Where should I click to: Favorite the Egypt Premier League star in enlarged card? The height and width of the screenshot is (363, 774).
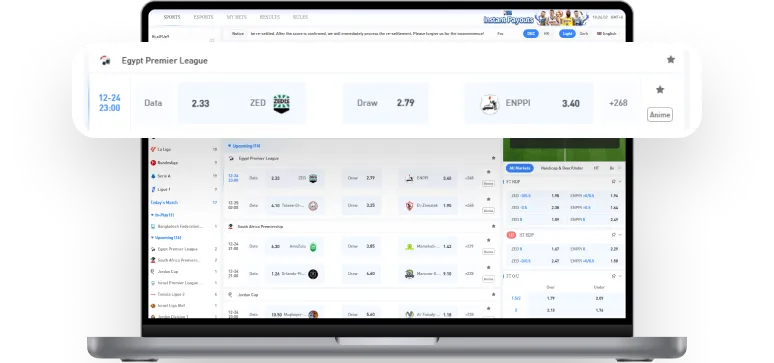point(670,60)
